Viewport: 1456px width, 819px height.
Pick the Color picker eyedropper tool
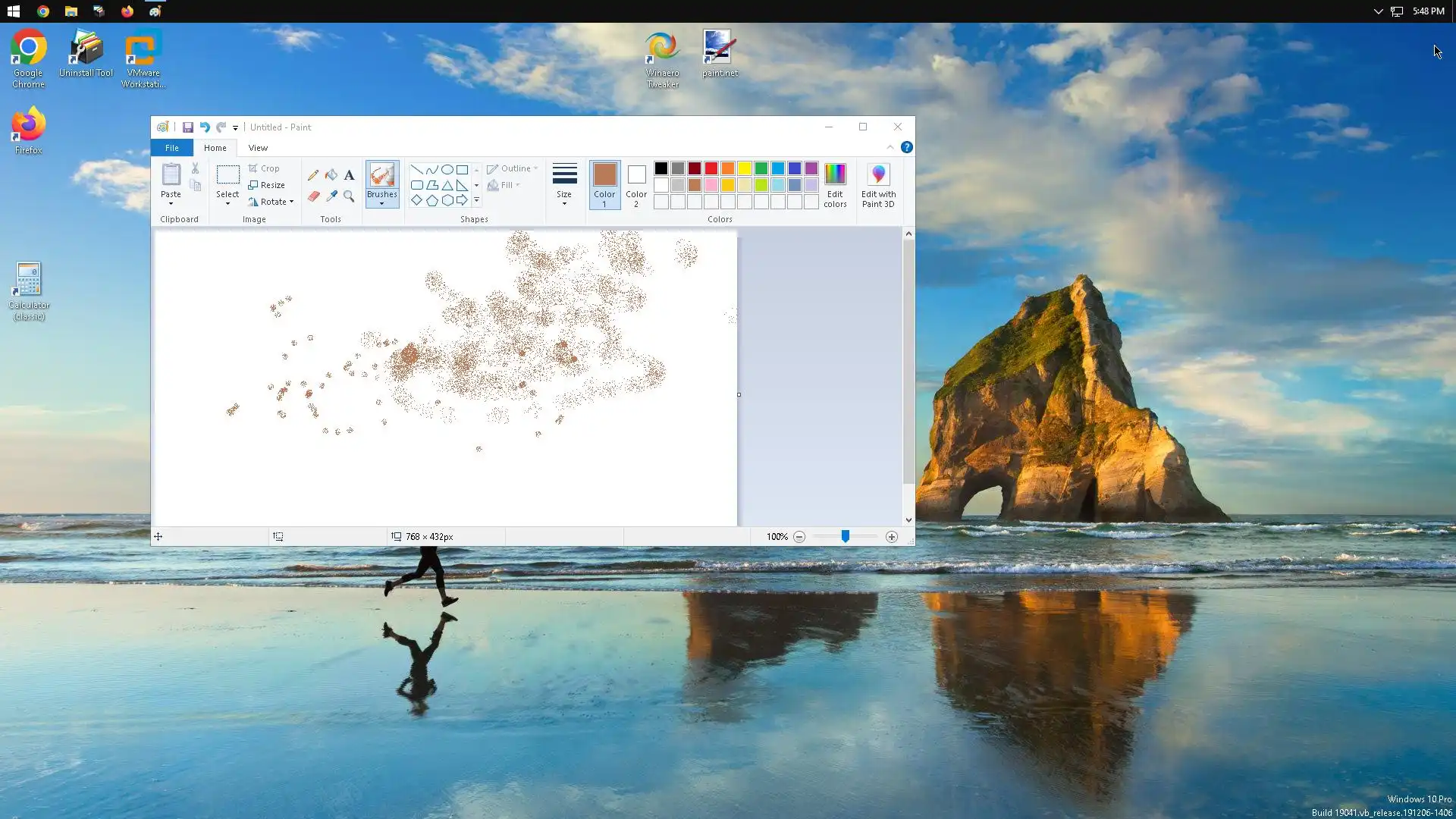[x=331, y=196]
